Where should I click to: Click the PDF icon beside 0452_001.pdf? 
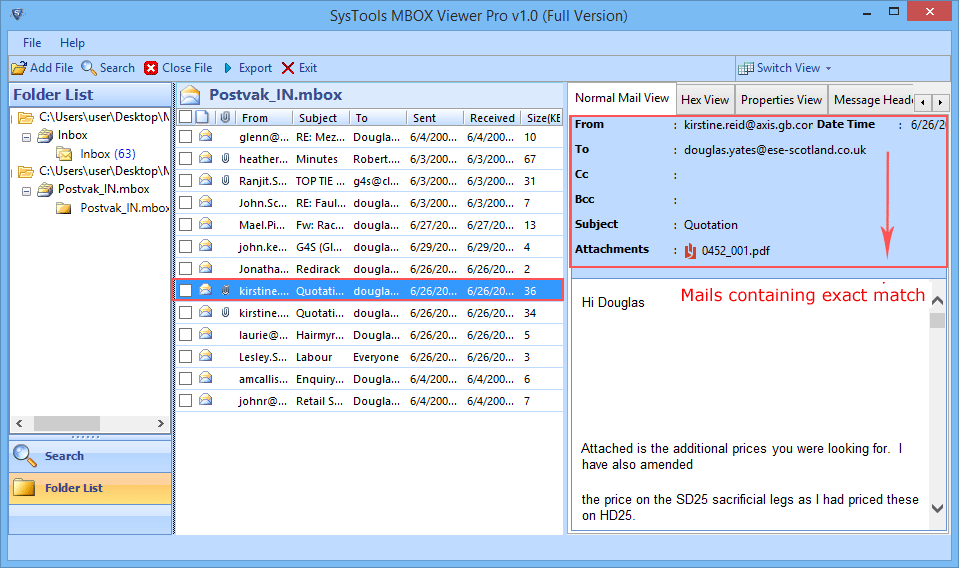click(x=691, y=251)
